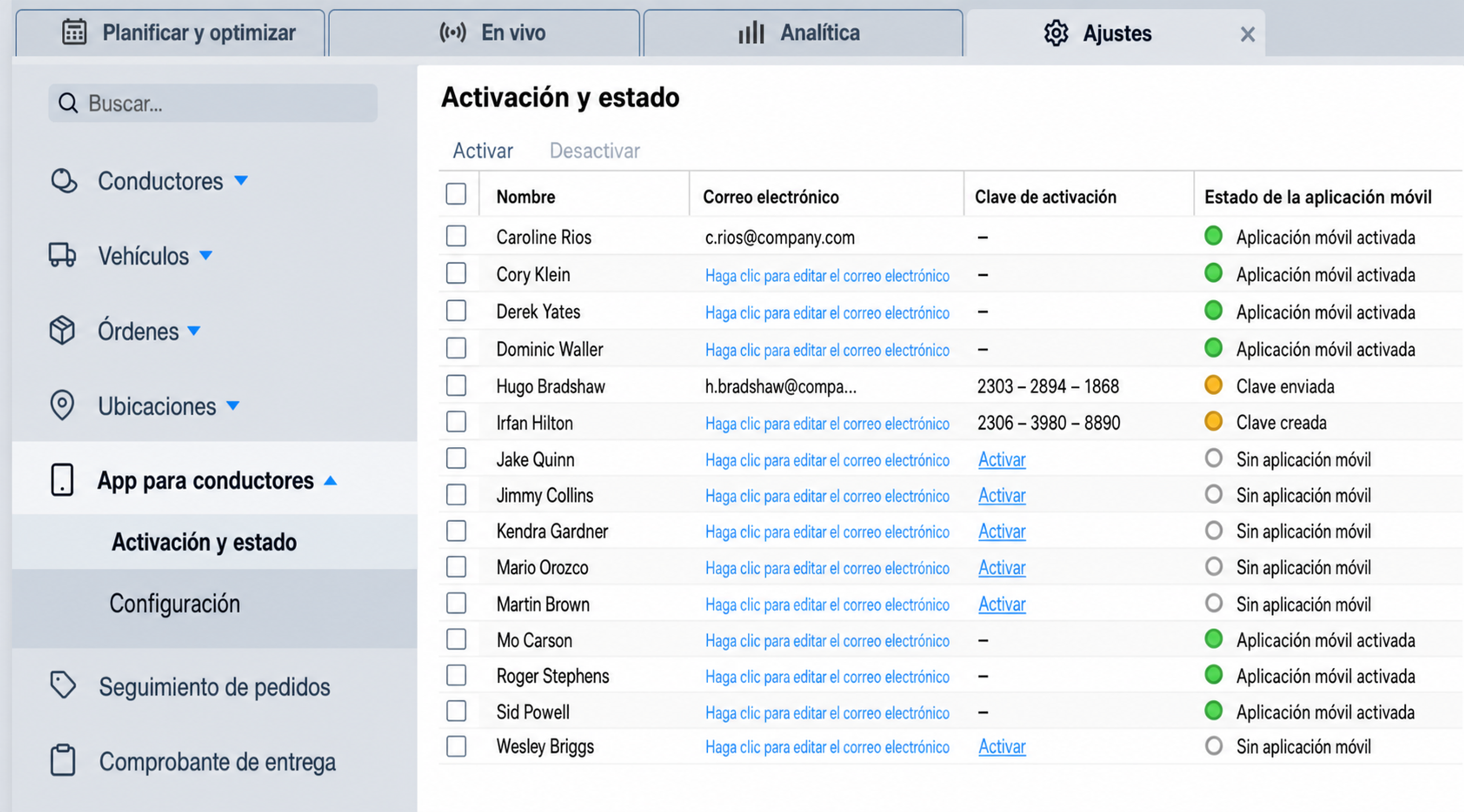Click empty status circle for Wesley Briggs
This screenshot has width=1464, height=812.
click(x=1213, y=745)
